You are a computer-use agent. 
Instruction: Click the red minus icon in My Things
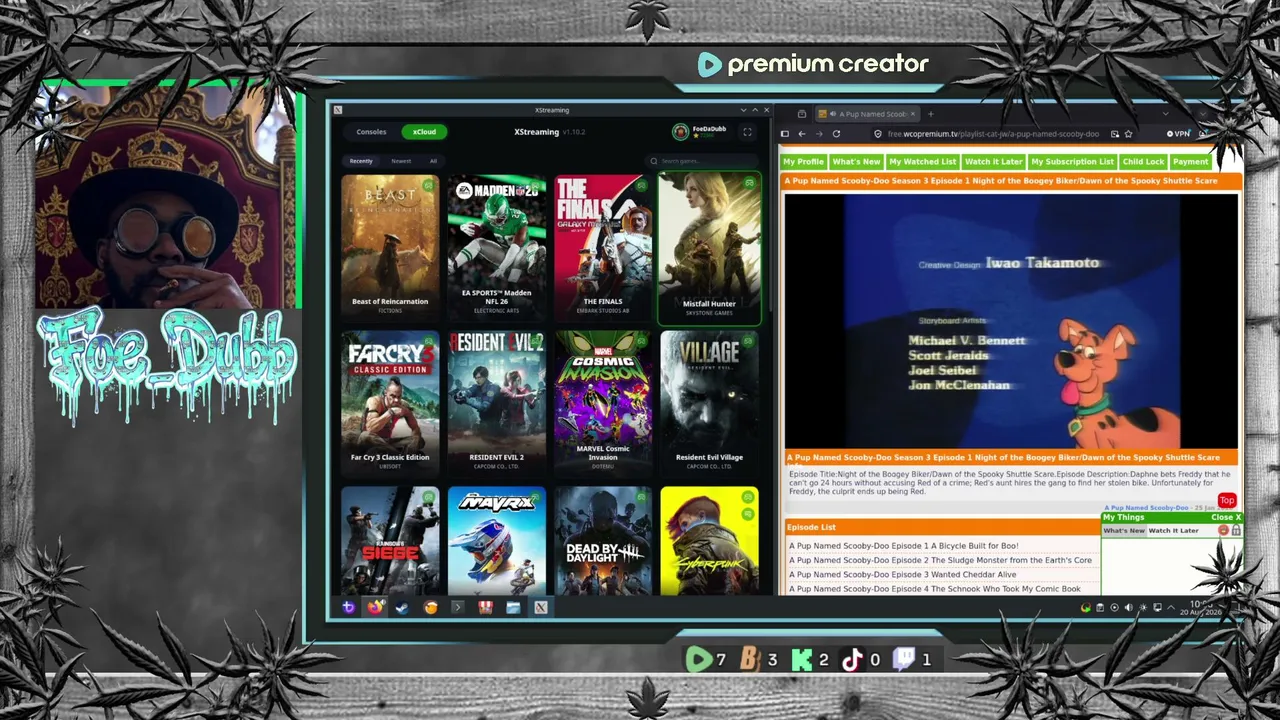click(1223, 531)
